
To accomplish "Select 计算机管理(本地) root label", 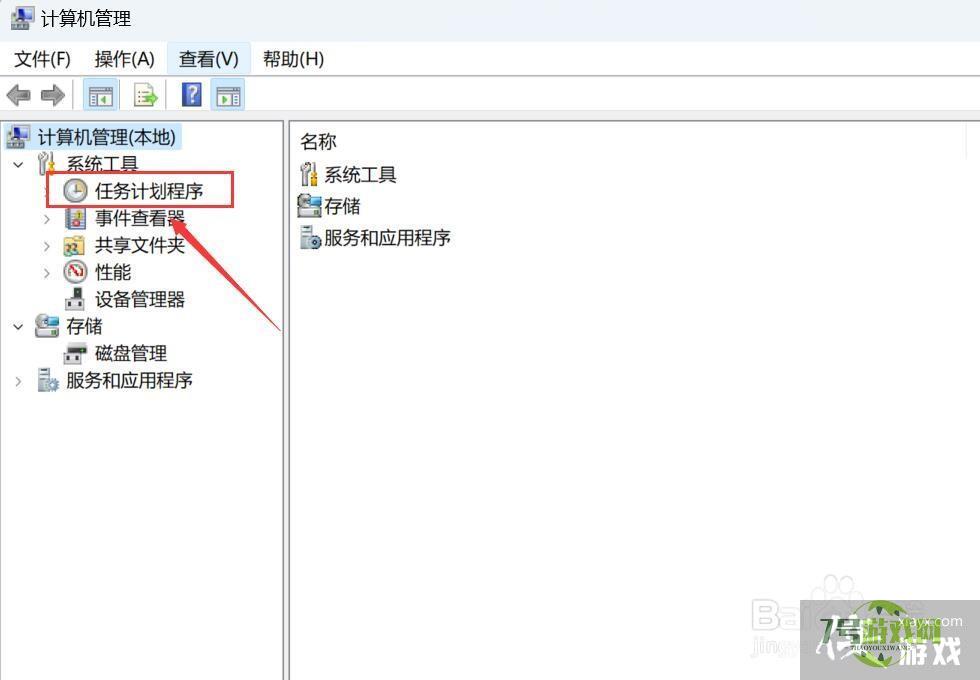I will 107,136.
